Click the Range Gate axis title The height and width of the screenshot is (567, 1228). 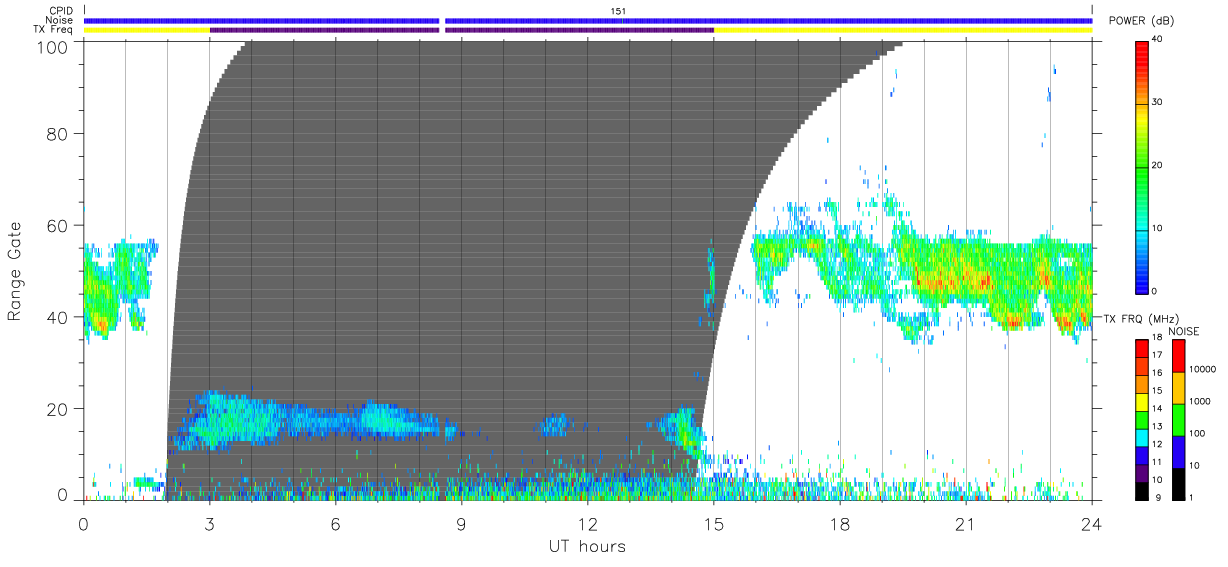coord(15,270)
